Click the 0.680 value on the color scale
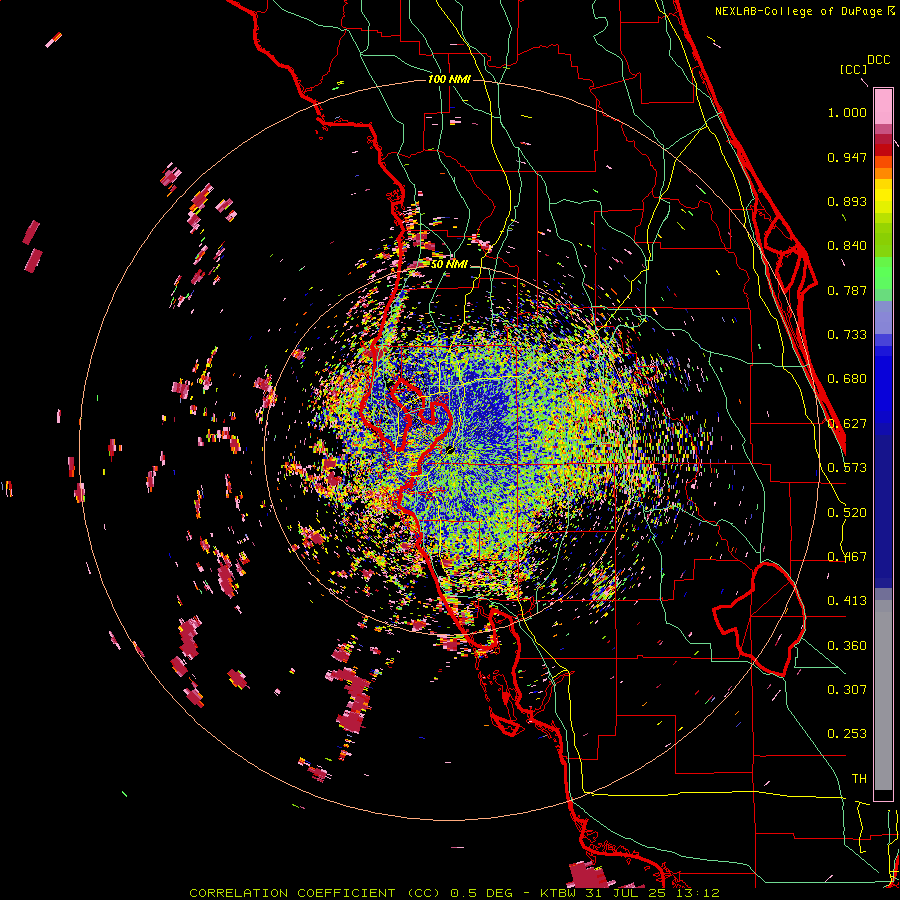Viewport: 900px width, 900px height. tap(847, 379)
